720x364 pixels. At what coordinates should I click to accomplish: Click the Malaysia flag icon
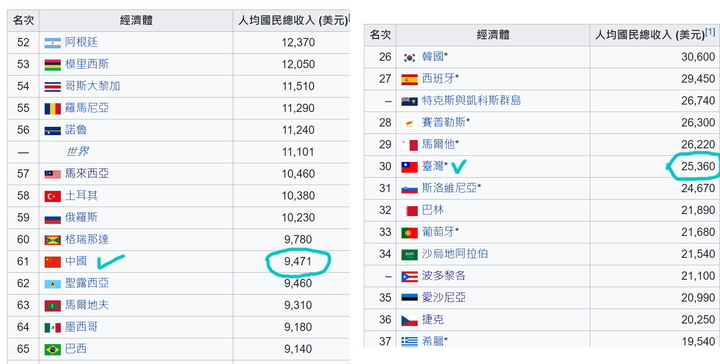tap(52, 174)
